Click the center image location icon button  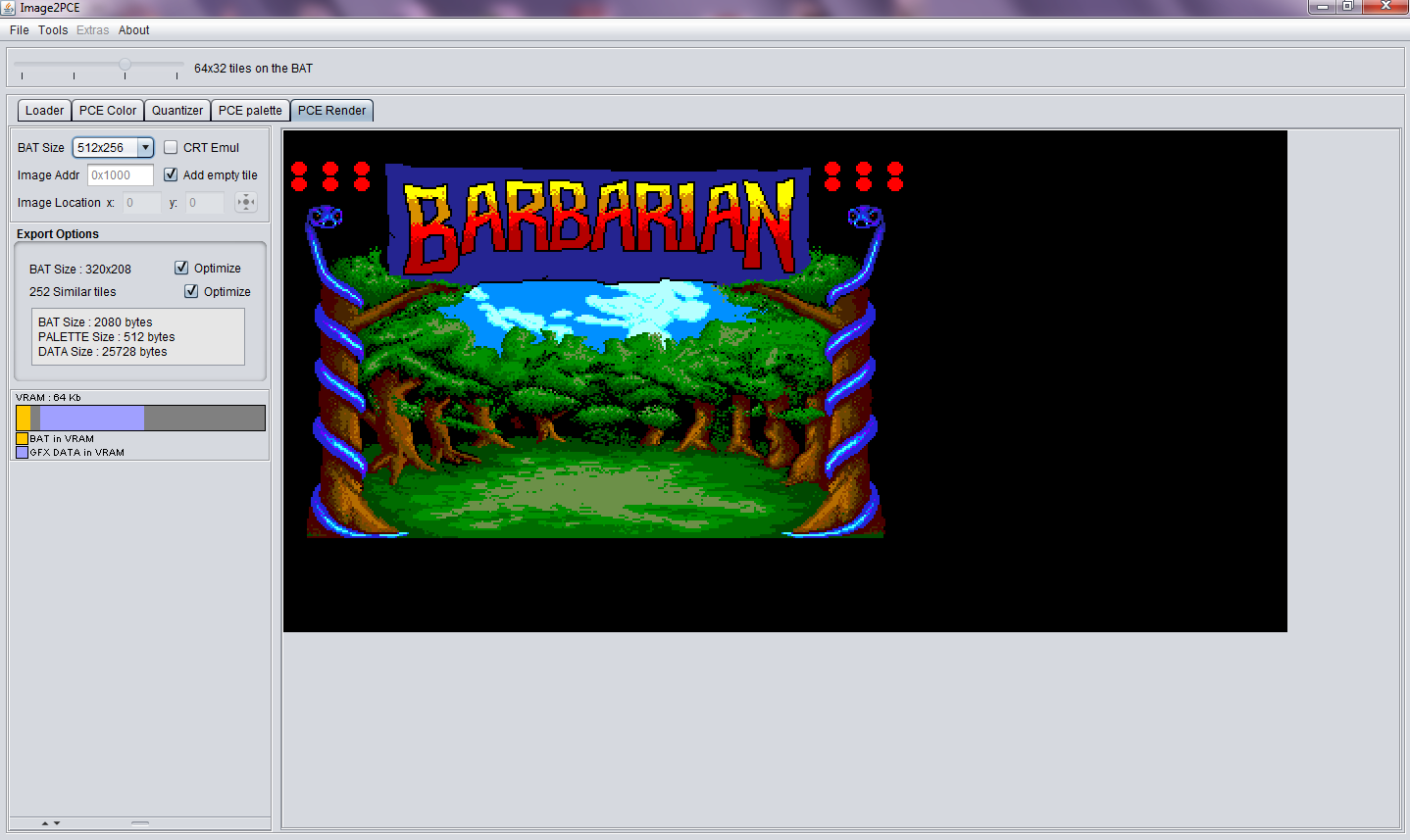246,203
